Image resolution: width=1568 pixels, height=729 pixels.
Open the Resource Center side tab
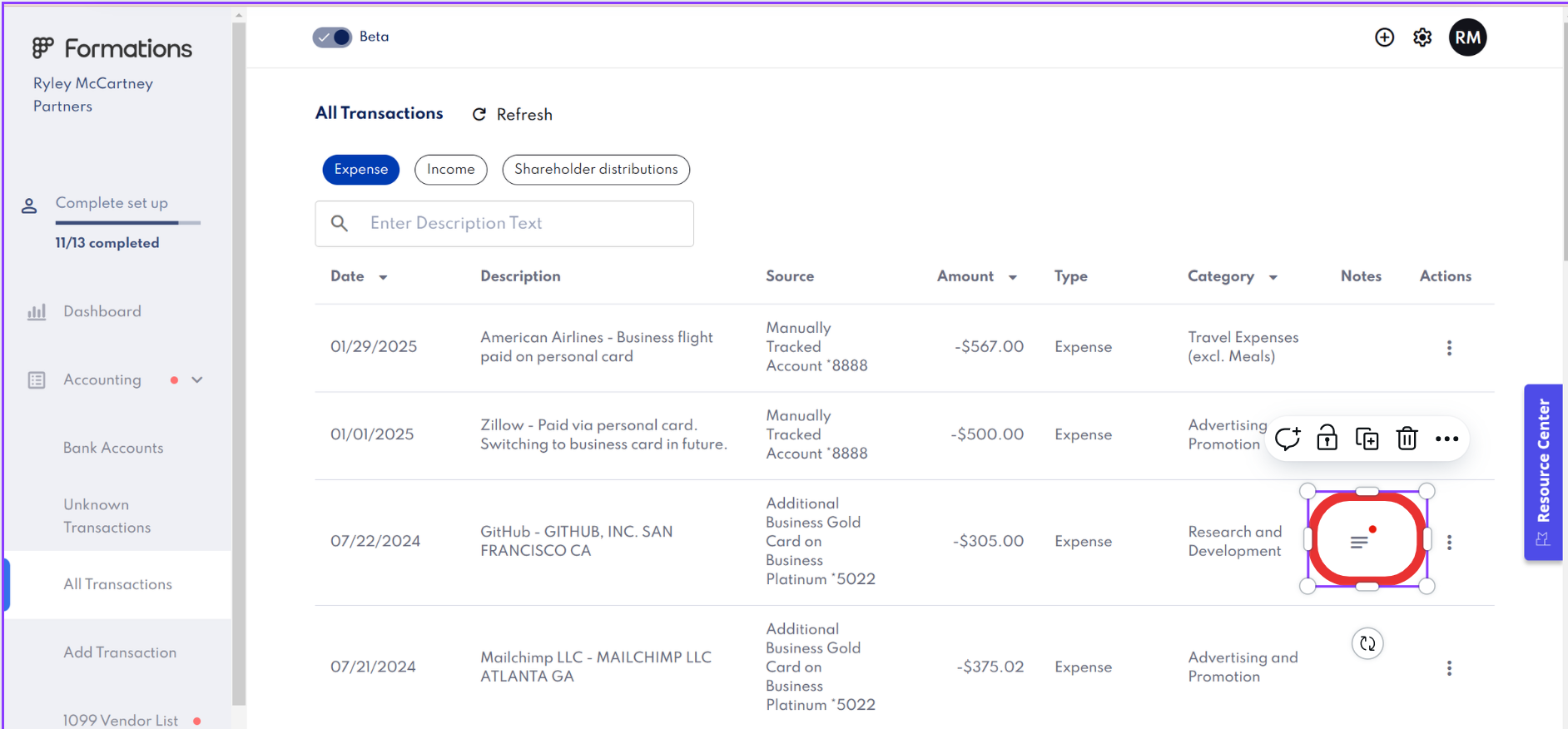coord(1543,472)
